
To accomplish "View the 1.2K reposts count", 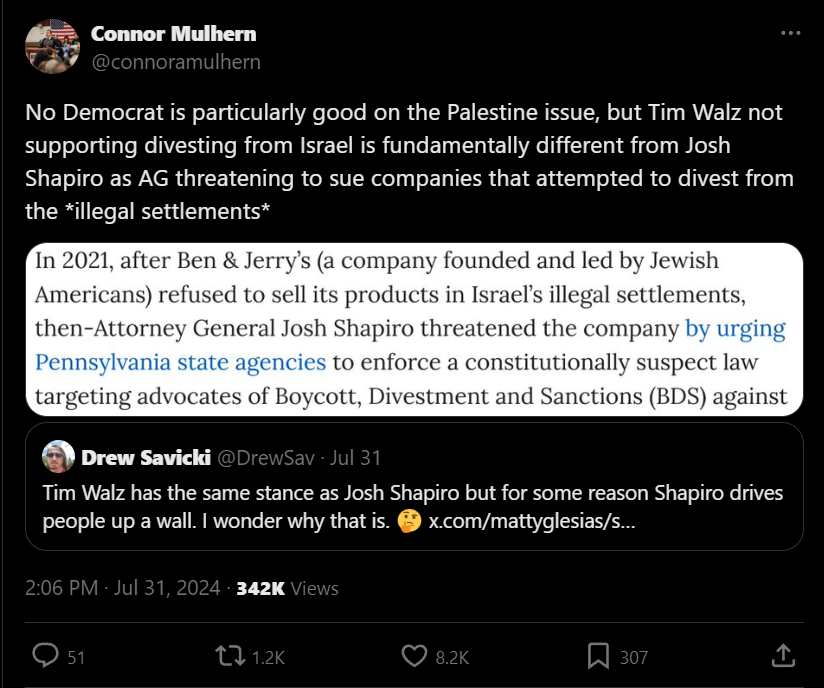I will click(x=269, y=658).
